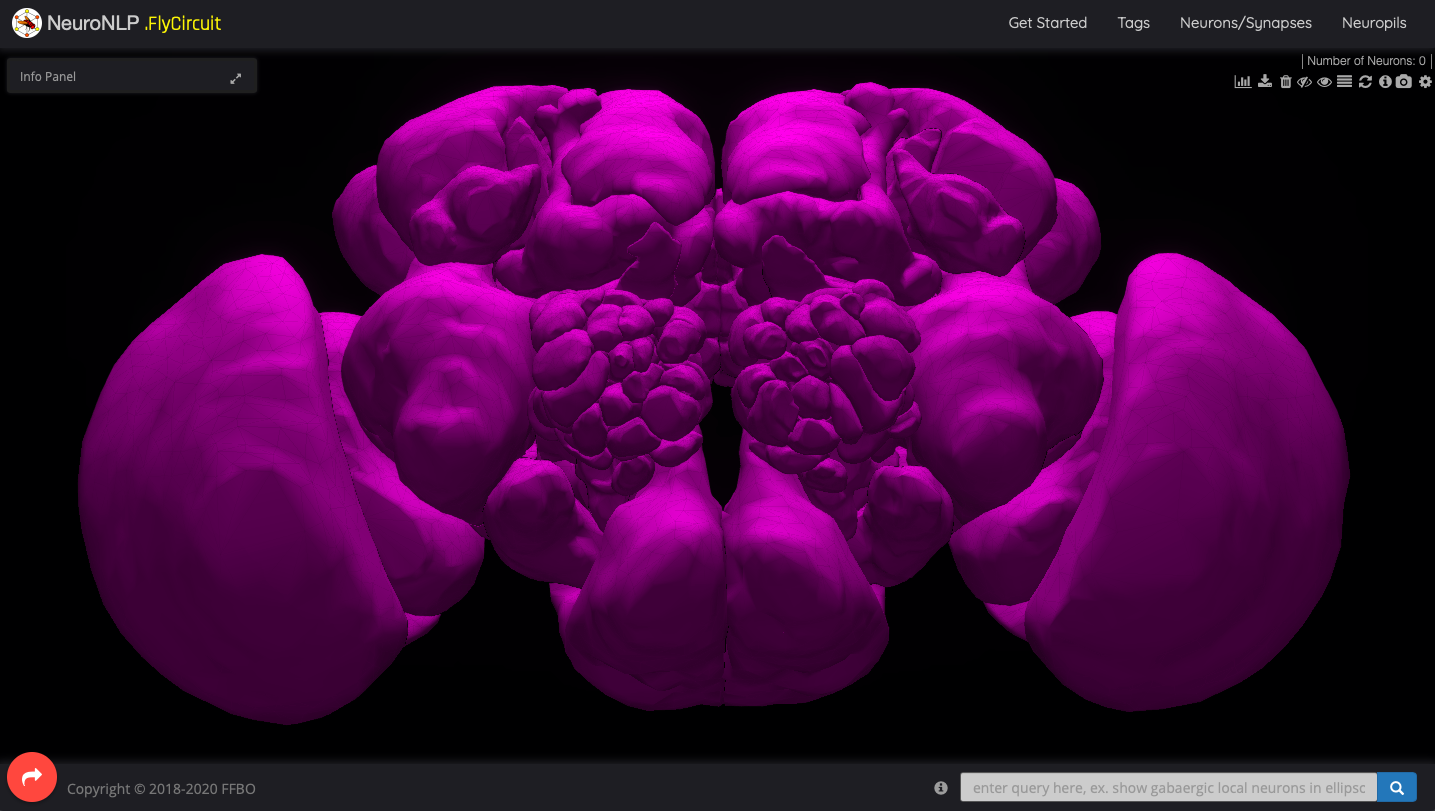This screenshot has width=1435, height=811.
Task: Click the circular arrows reset view icon
Action: click(1365, 82)
